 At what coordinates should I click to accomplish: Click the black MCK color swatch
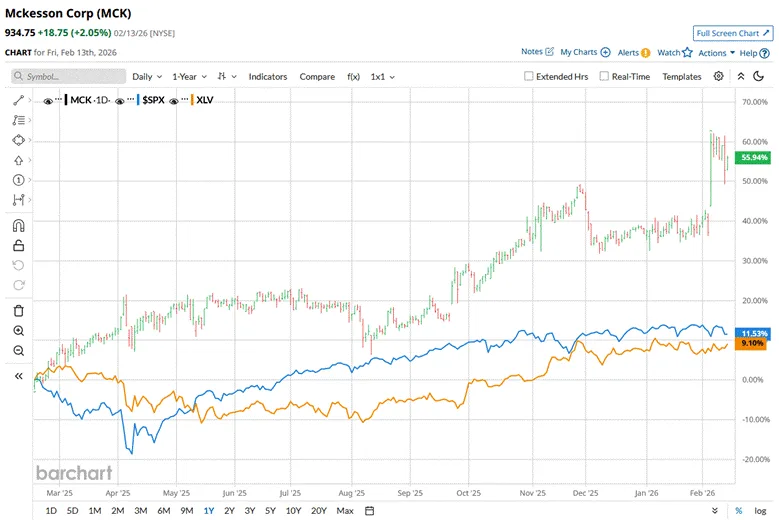[x=66, y=101]
